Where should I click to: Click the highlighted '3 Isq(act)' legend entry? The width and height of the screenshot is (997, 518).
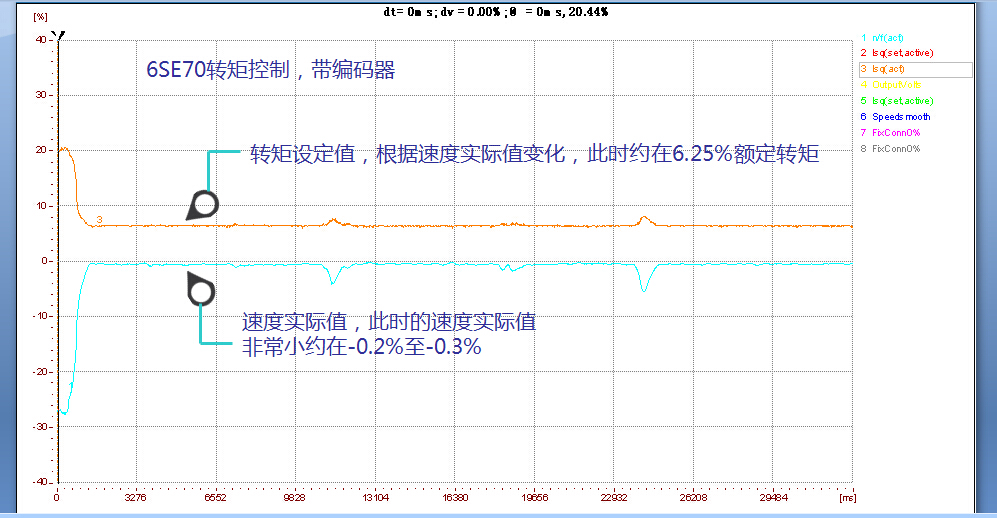pos(916,69)
